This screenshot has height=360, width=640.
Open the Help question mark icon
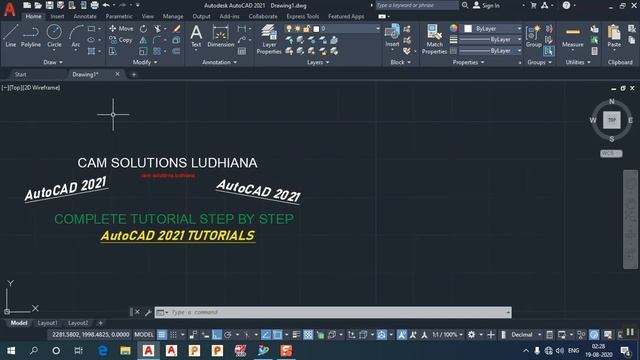pos(566,5)
